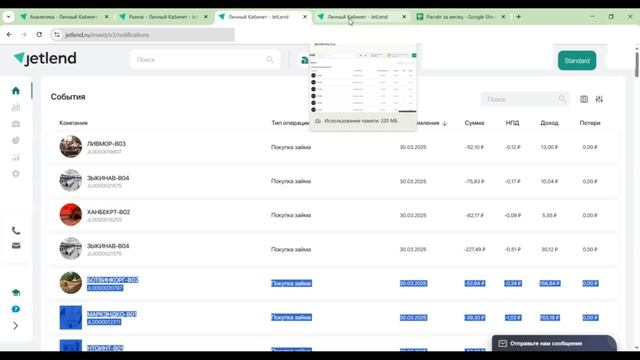Screen dimensions: 640x360
Task: Click the Потери column header
Action: [590, 123]
